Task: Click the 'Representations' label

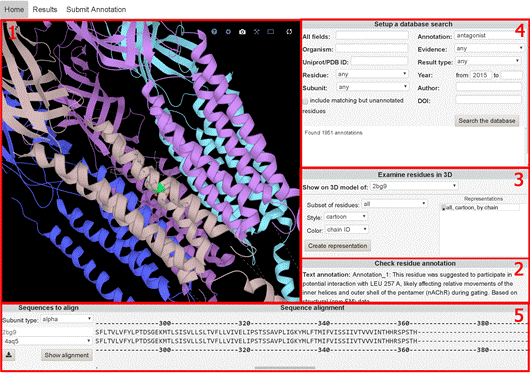Action: [x=483, y=199]
